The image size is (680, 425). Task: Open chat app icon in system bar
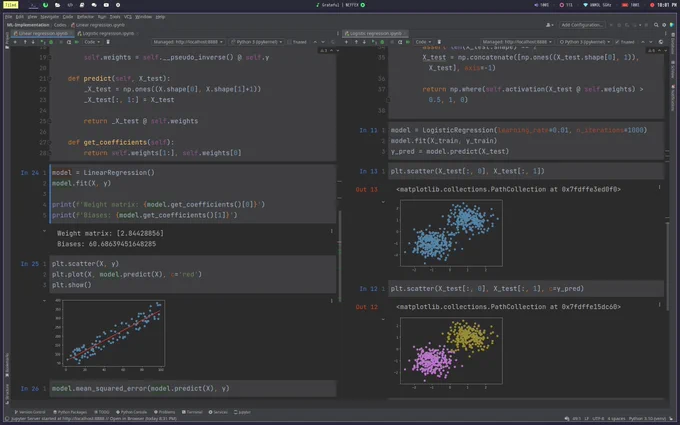click(94, 5)
